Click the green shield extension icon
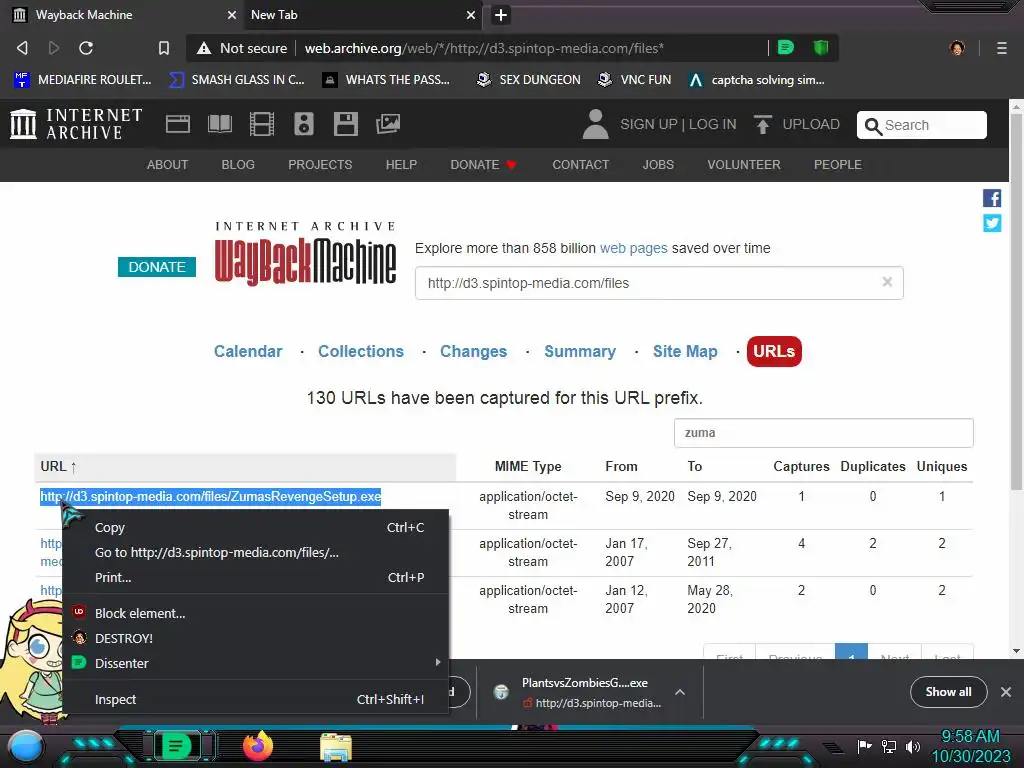The height and width of the screenshot is (768, 1024). click(x=820, y=47)
